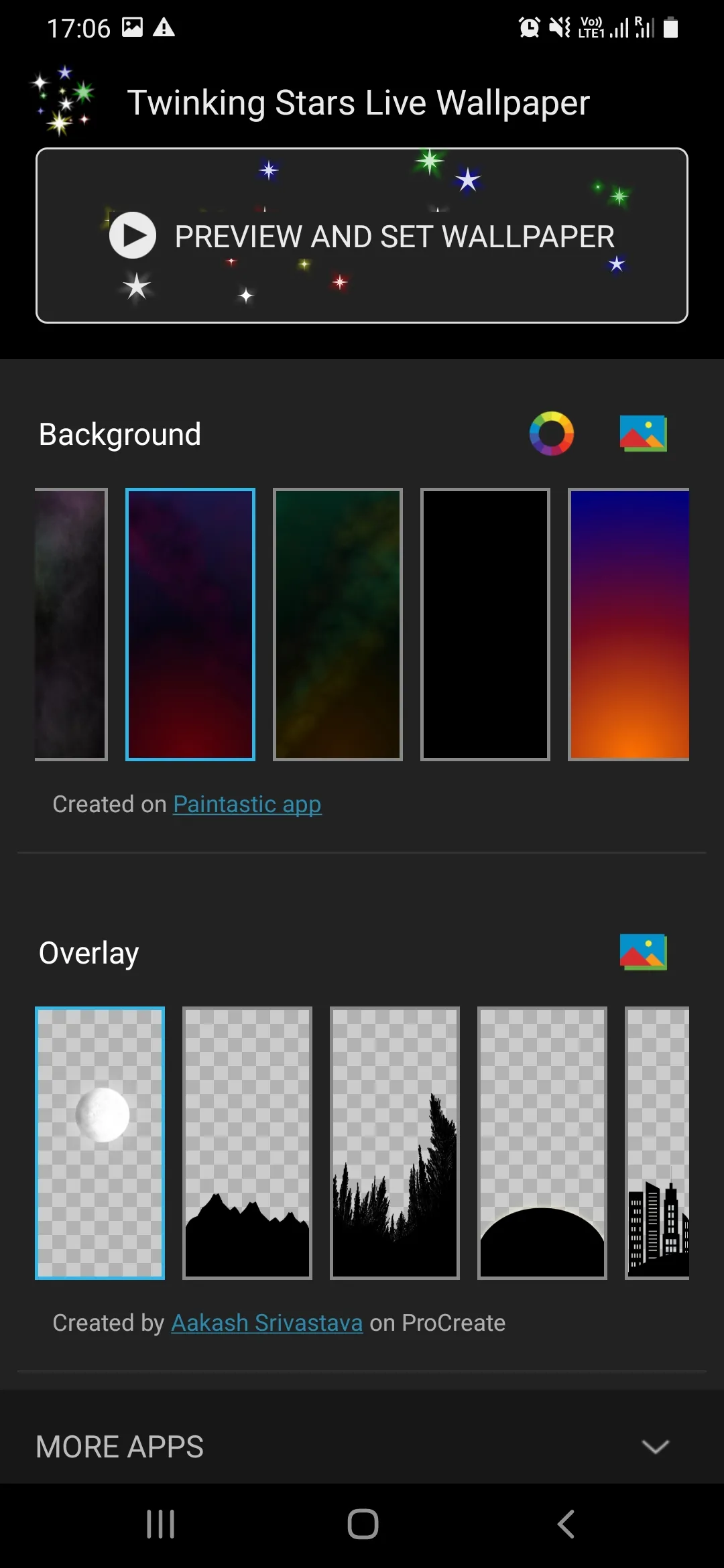Open gallery image picker for Background
724x1568 pixels.
(644, 434)
